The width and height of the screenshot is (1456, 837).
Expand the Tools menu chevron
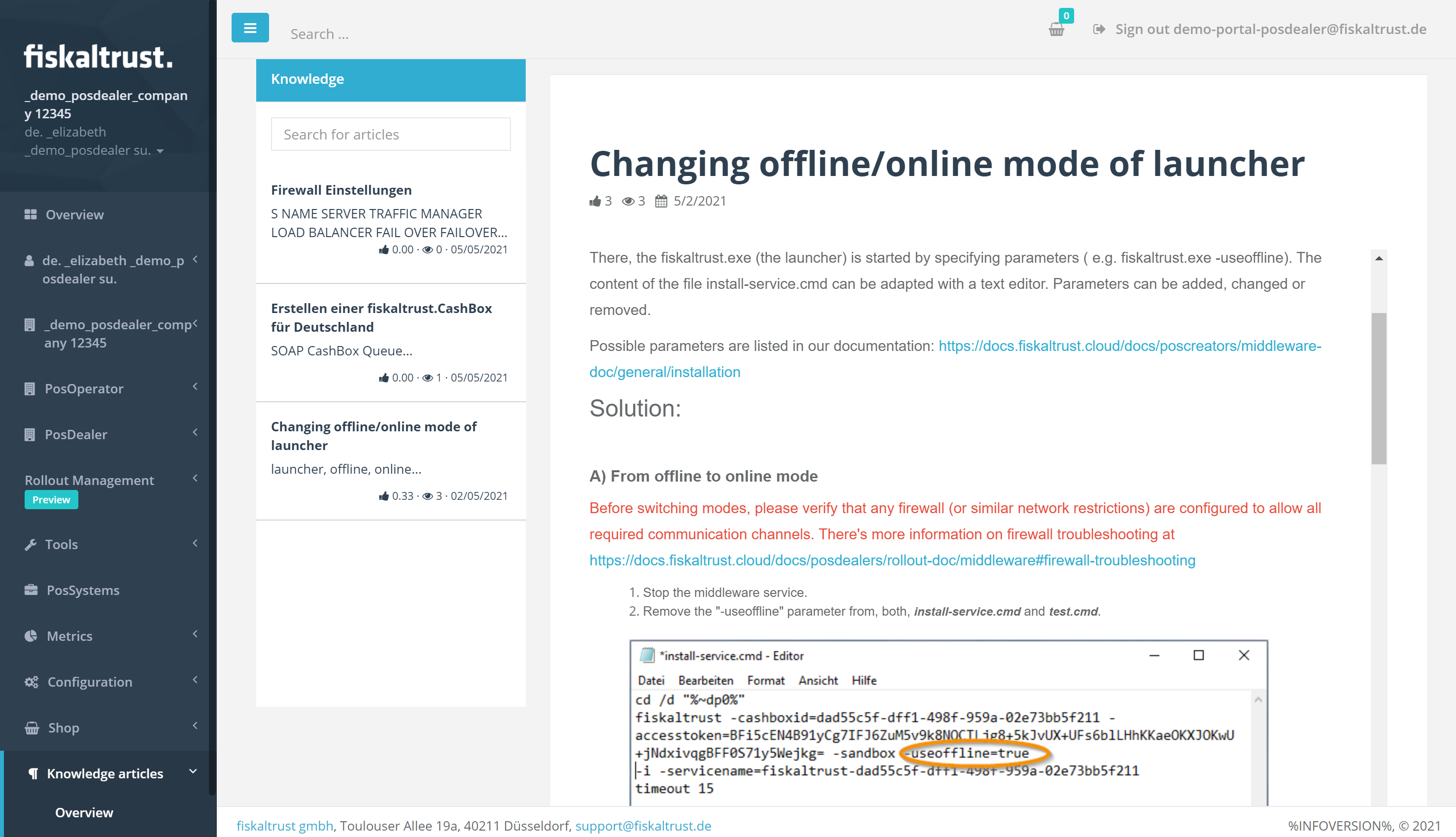tap(195, 543)
